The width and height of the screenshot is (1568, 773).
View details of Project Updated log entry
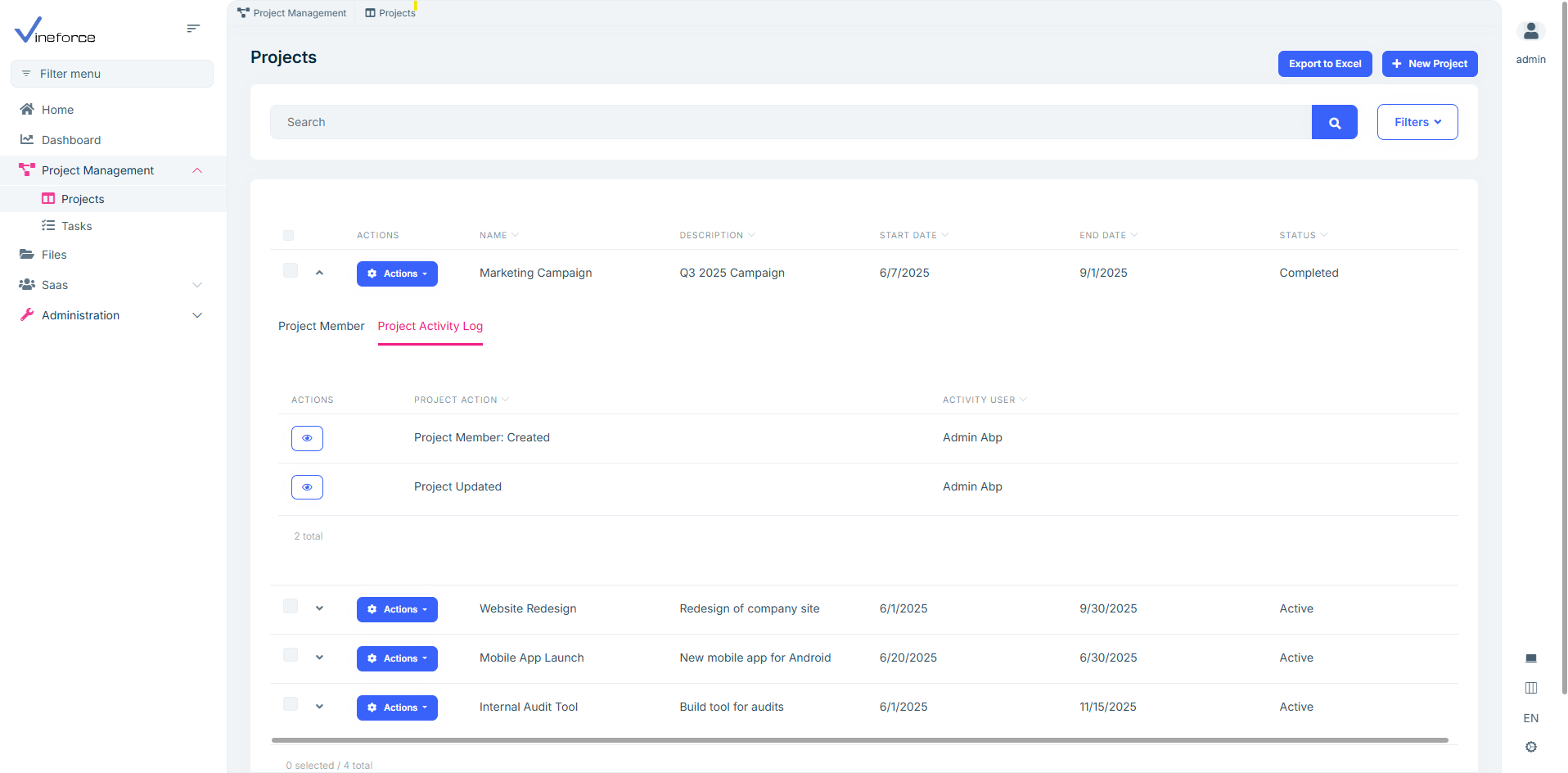point(307,487)
